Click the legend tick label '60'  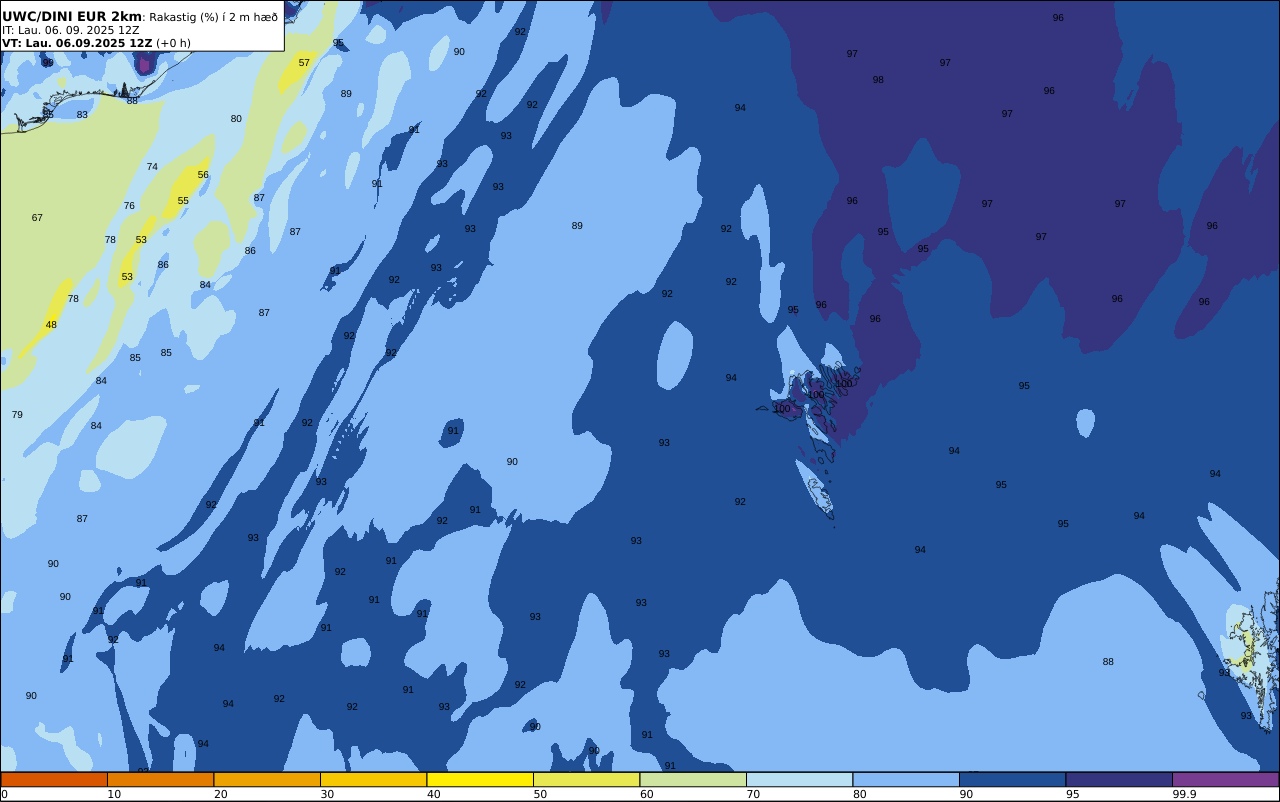tap(647, 794)
